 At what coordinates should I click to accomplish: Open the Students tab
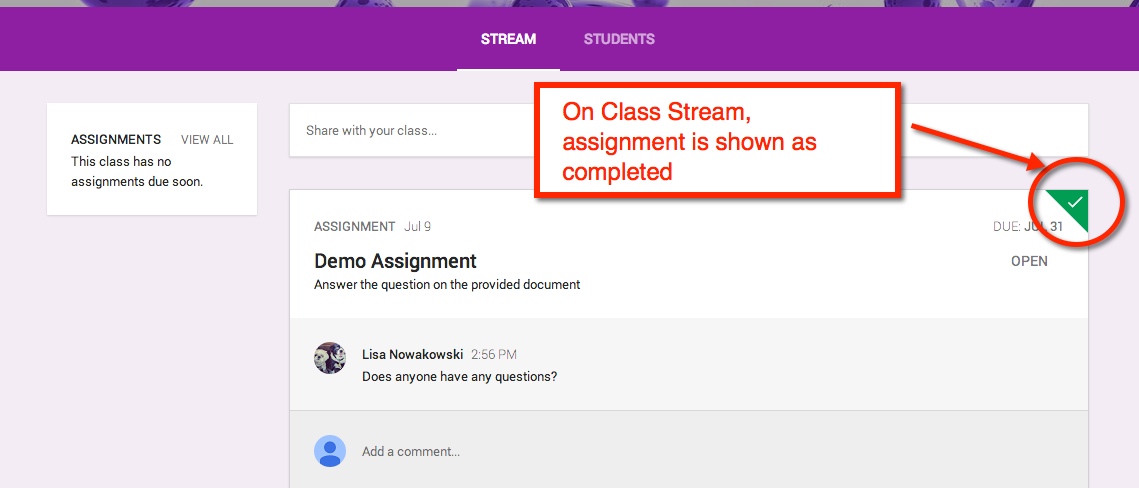click(x=619, y=40)
